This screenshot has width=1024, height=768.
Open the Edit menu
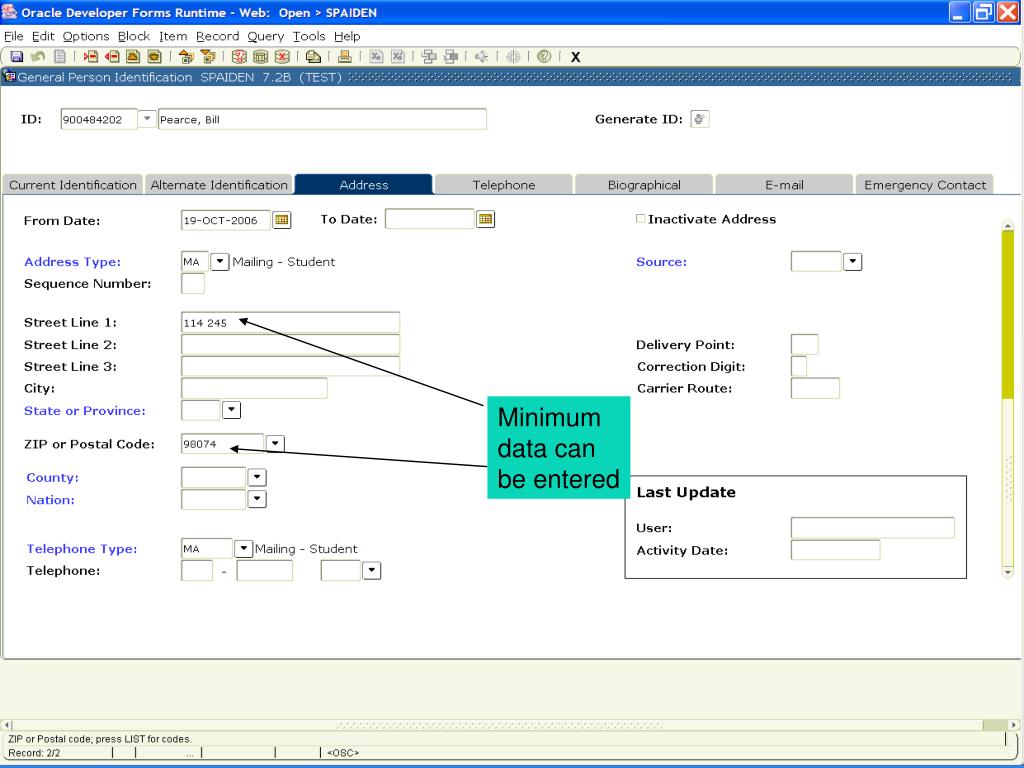(x=44, y=37)
